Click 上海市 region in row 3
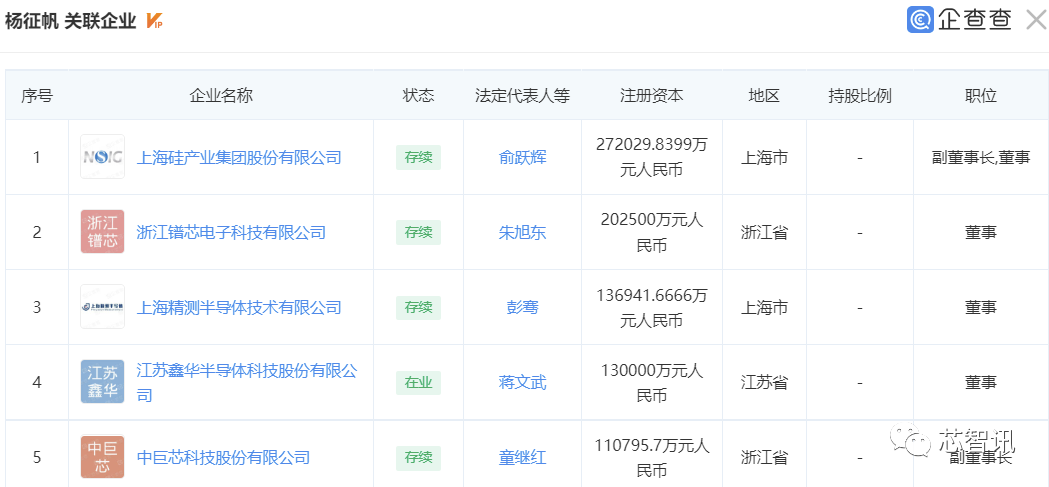Image resolution: width=1049 pixels, height=487 pixels. [x=764, y=307]
